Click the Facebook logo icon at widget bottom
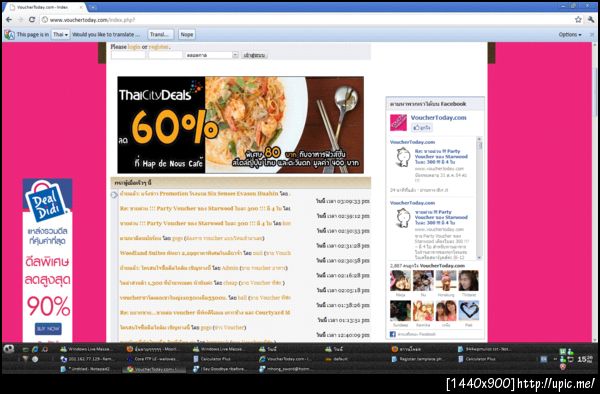This screenshot has height=394, width=600. click(392, 334)
